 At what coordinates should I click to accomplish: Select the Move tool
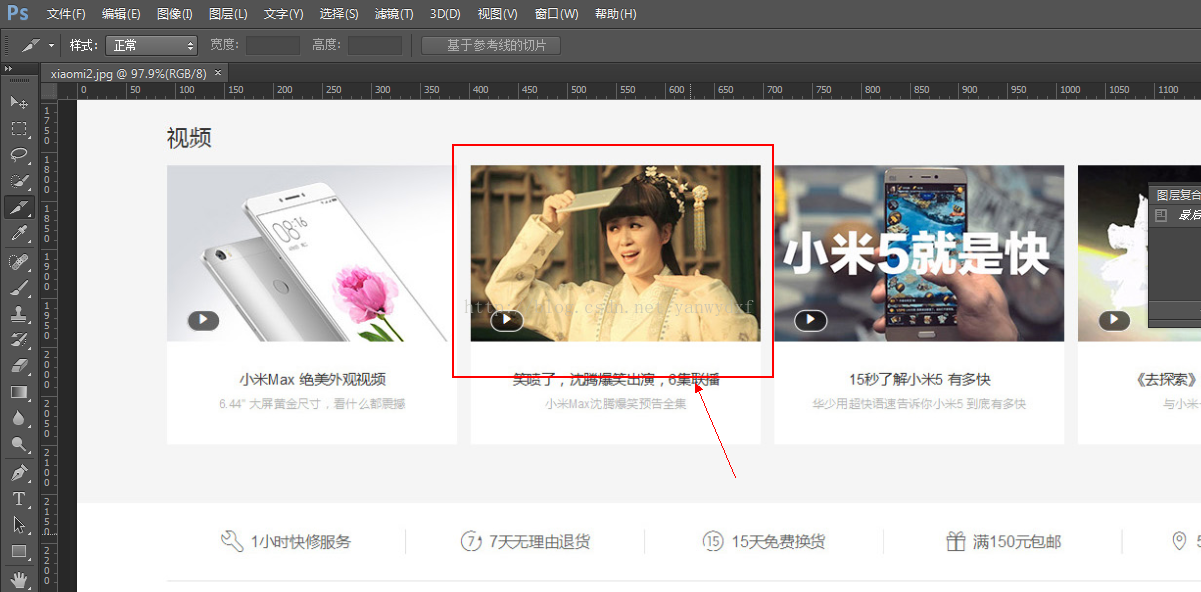[x=19, y=102]
